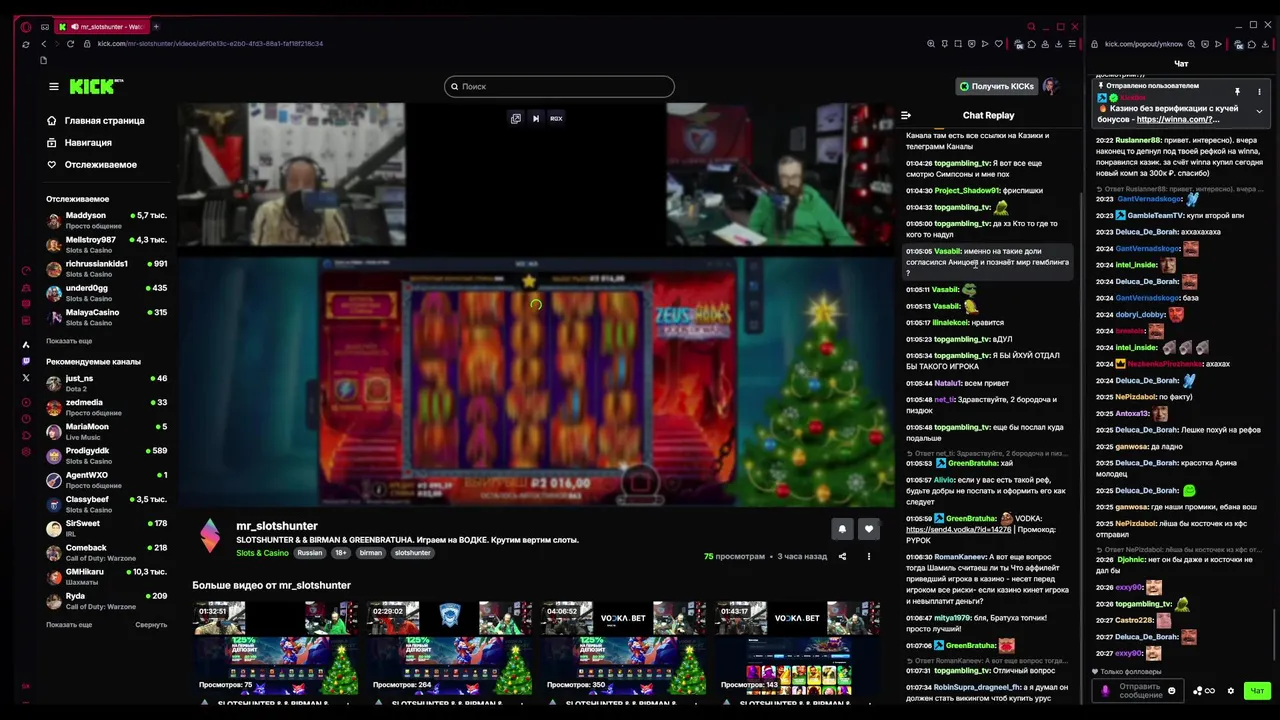Image resolution: width=1280 pixels, height=720 pixels.
Task: Open video thumbnail with duration 02:29:02
Action: tap(449, 648)
